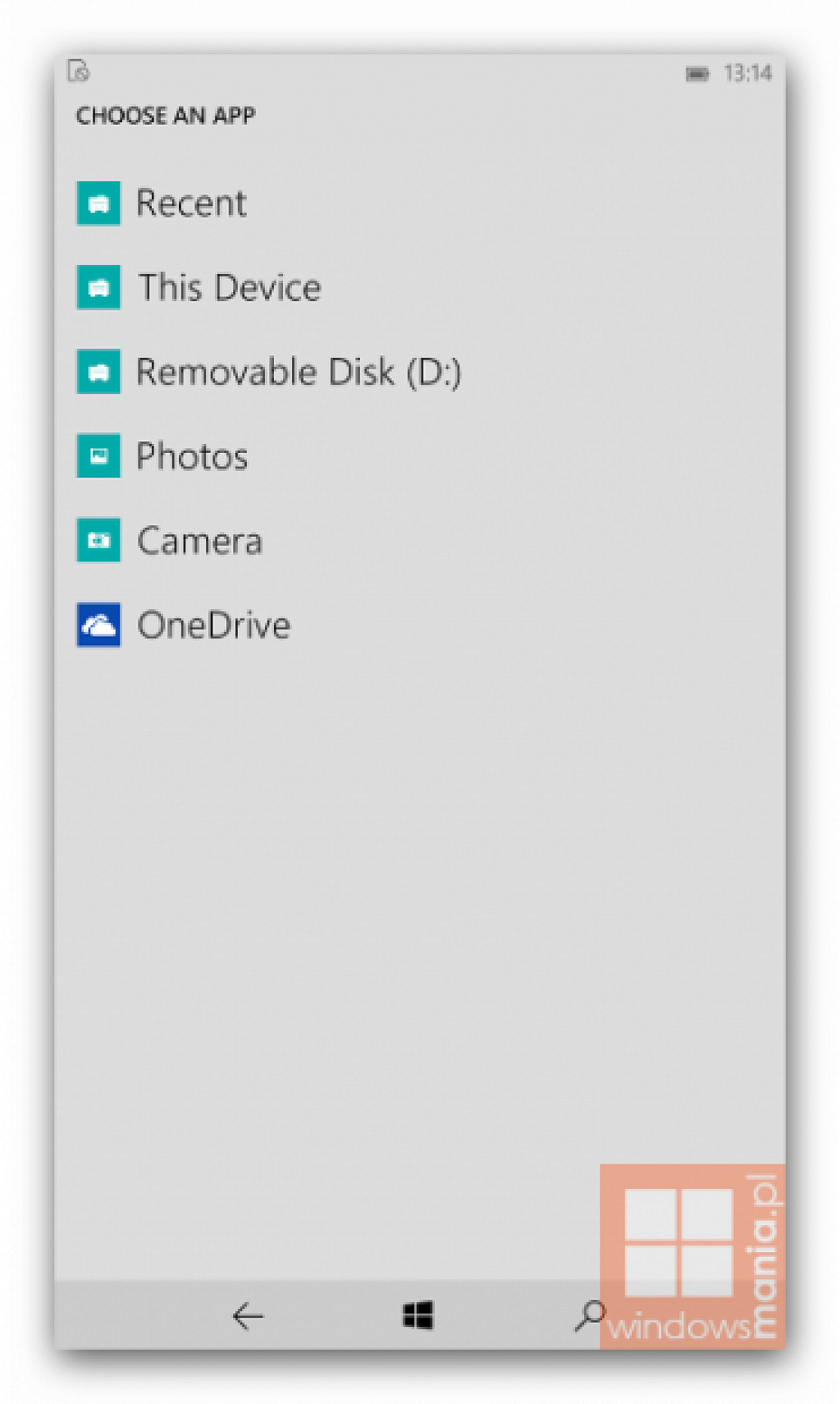Tap the Windows Start logo button
The width and height of the screenshot is (840, 1404).
click(418, 1315)
